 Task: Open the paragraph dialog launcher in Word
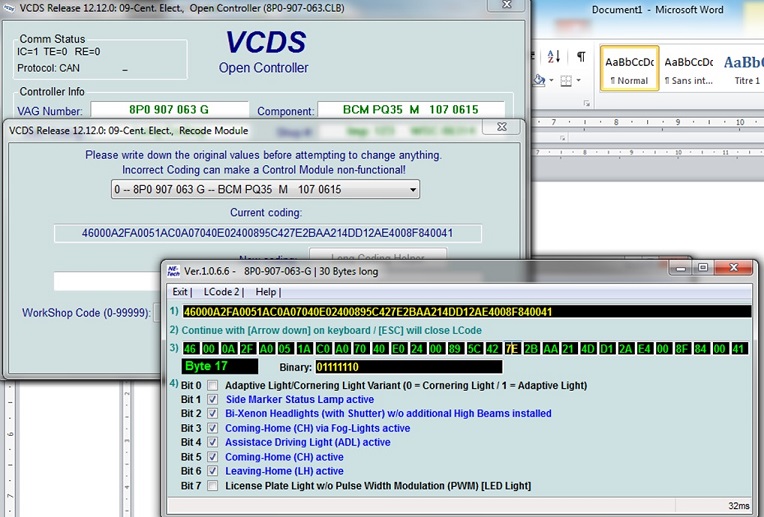point(587,103)
